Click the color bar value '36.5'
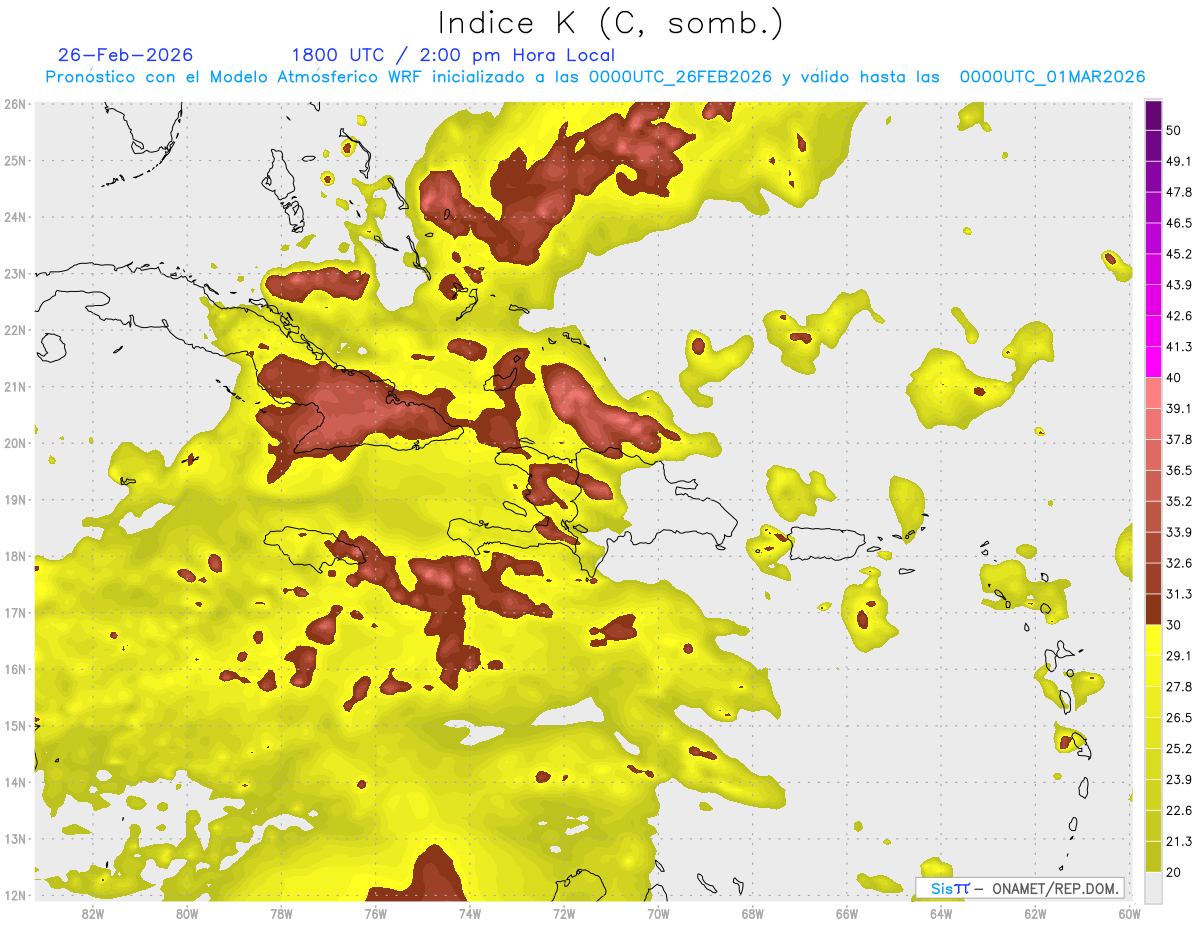This screenshot has height=927, width=1200. 1179,470
